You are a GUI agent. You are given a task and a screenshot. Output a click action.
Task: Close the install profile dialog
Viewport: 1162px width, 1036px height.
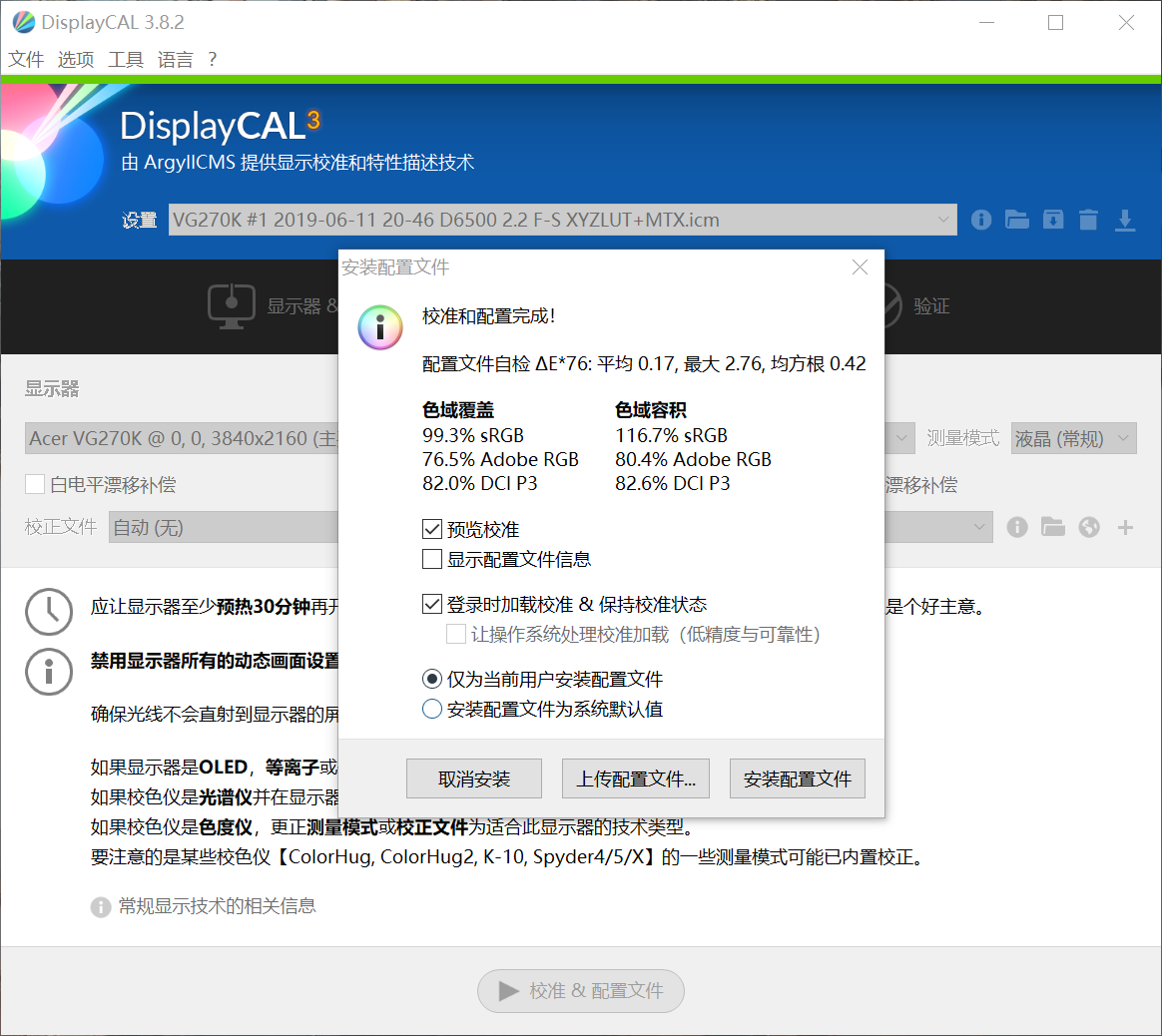[x=860, y=266]
